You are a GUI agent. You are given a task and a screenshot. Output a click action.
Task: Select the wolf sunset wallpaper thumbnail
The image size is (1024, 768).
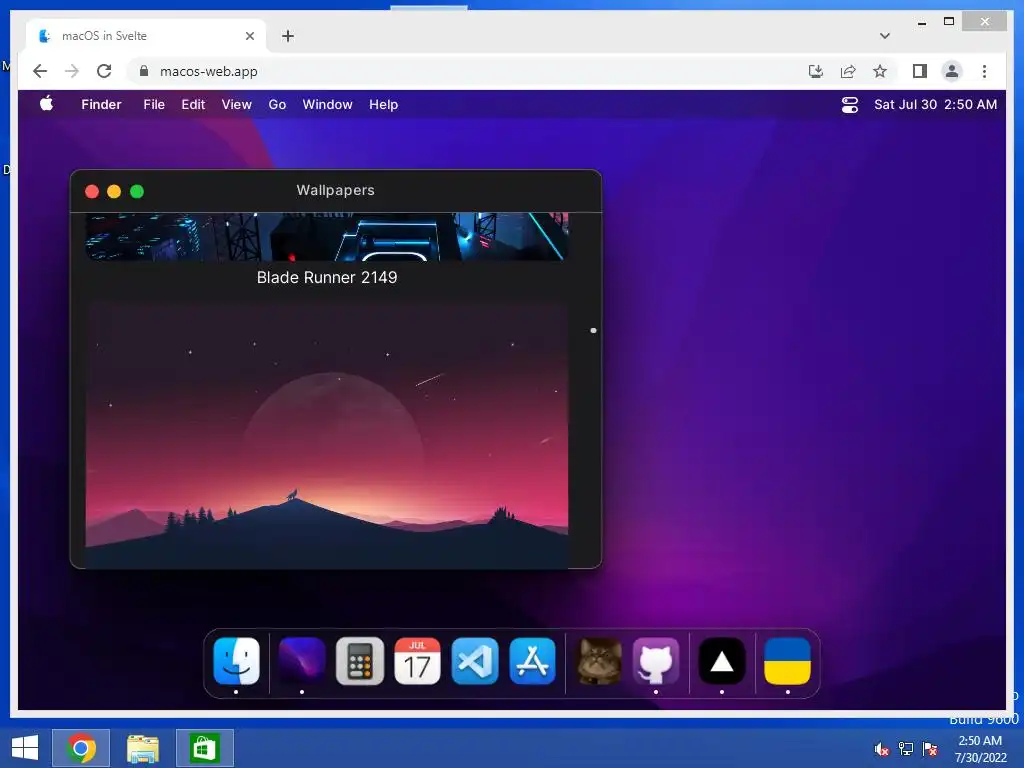point(327,434)
